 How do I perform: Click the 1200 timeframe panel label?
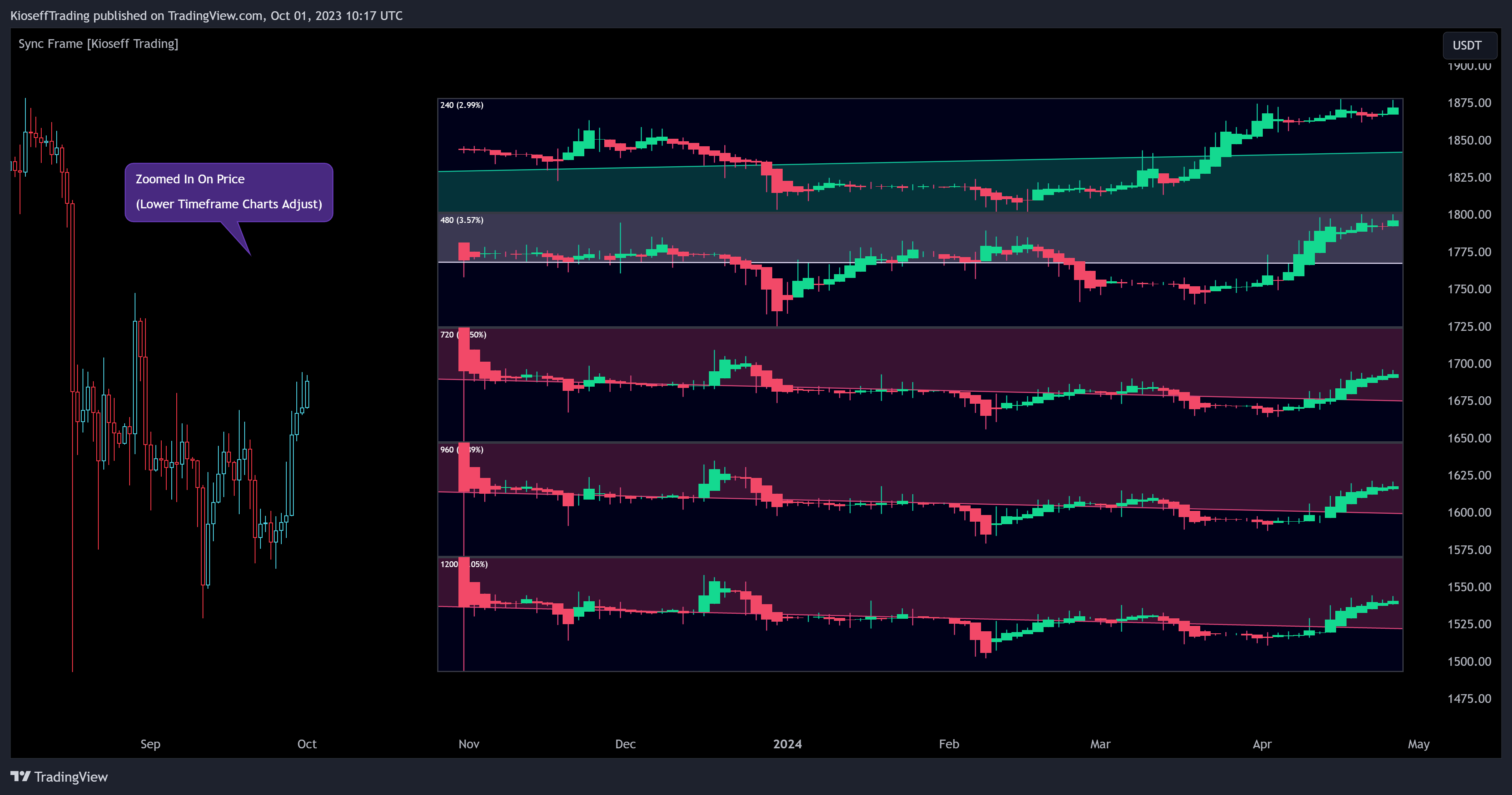click(x=464, y=564)
